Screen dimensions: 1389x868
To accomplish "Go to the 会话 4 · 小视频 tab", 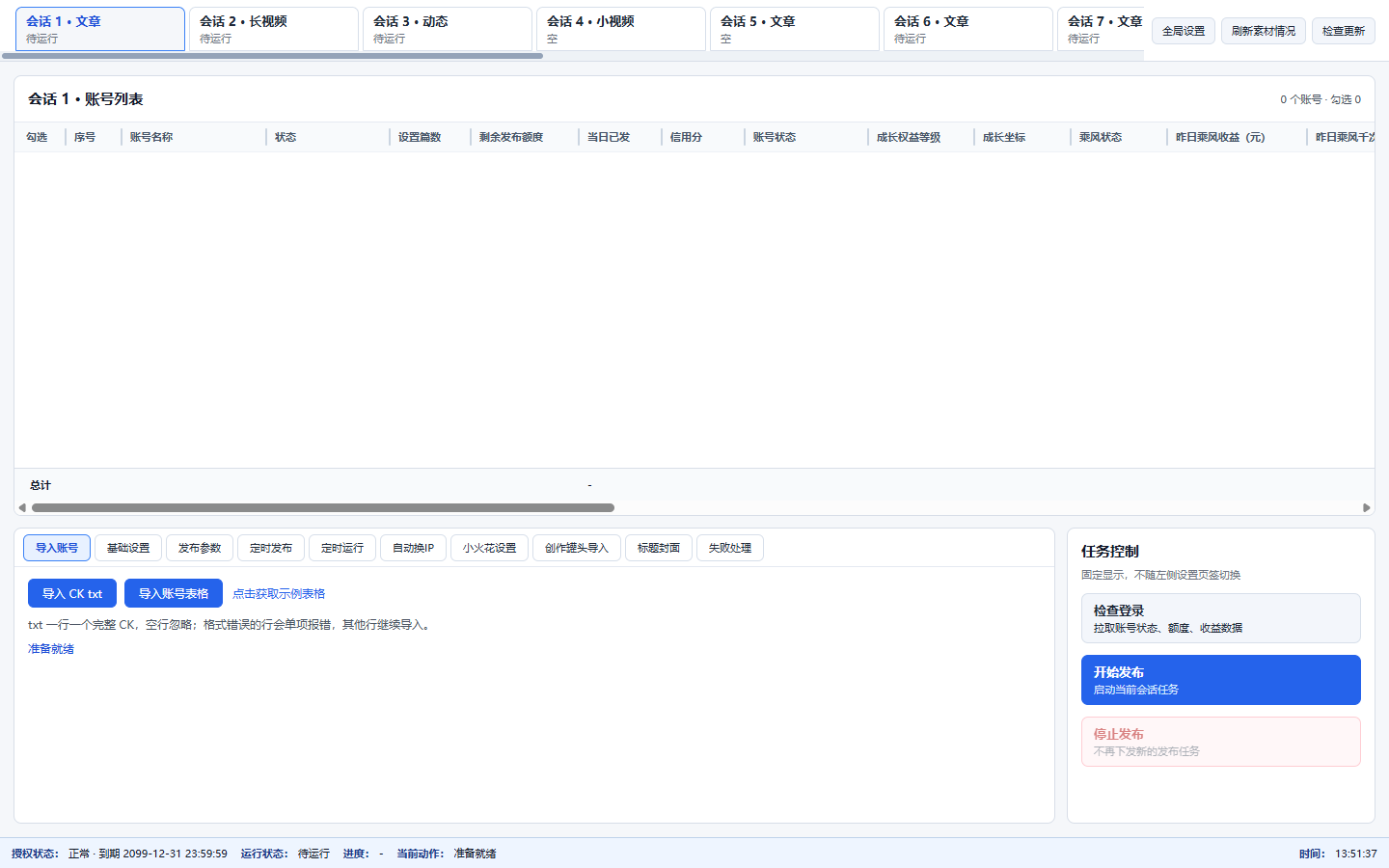I will [621, 29].
